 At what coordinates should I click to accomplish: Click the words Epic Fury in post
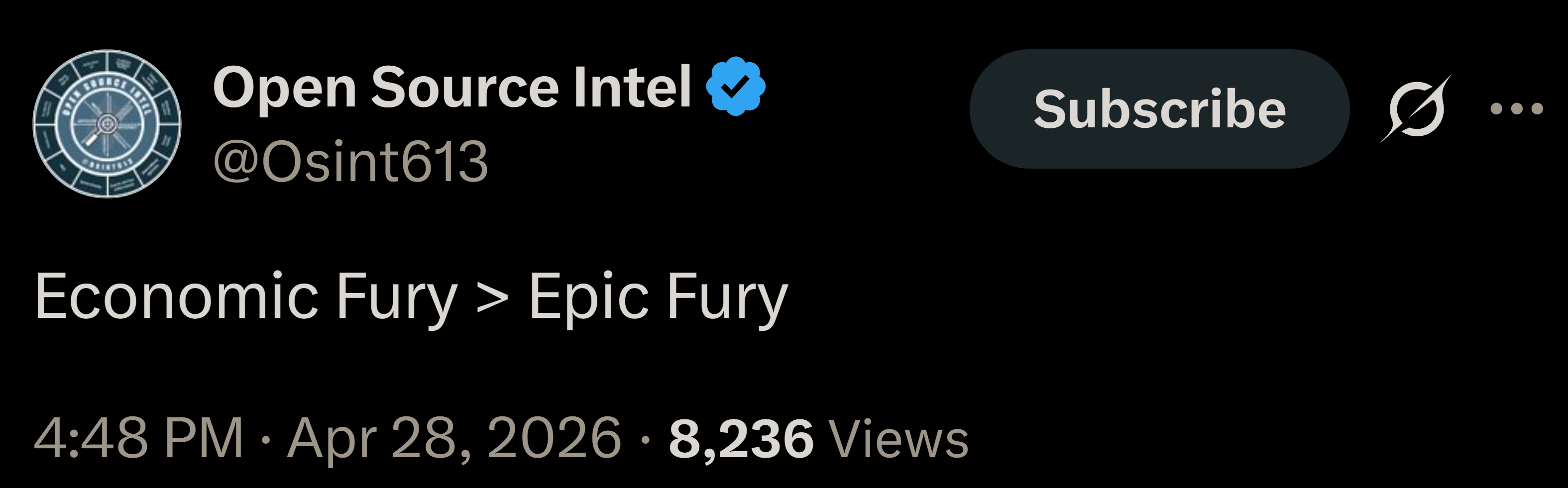click(x=659, y=297)
